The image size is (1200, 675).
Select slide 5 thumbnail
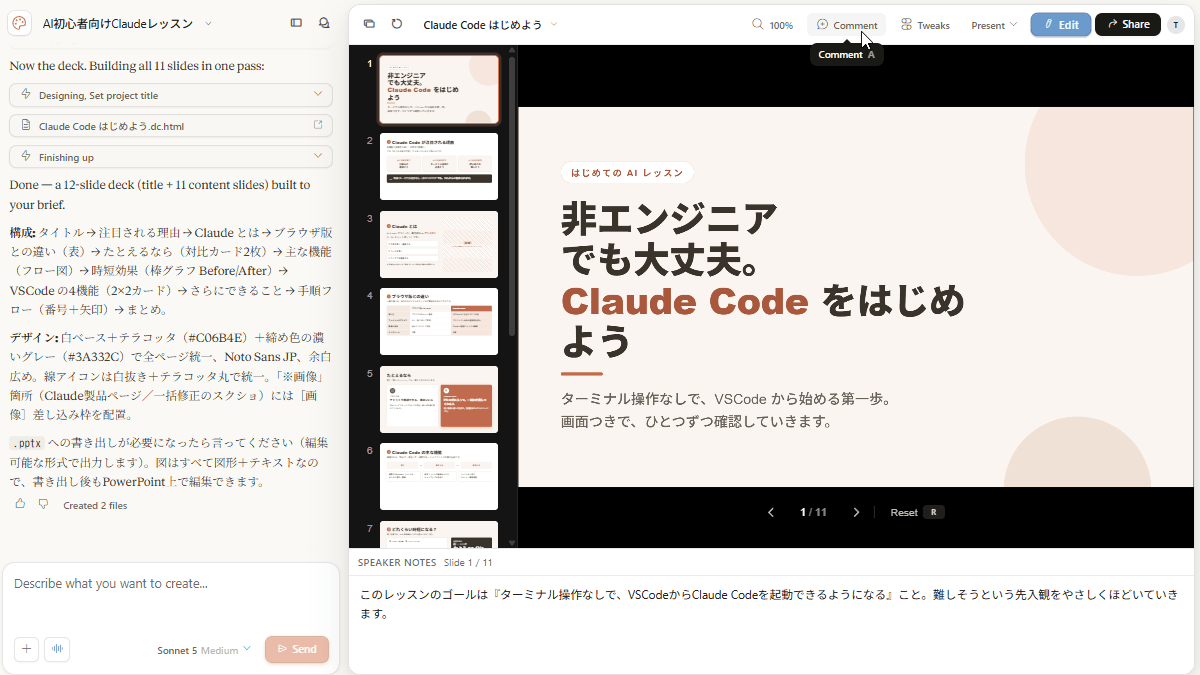point(439,399)
